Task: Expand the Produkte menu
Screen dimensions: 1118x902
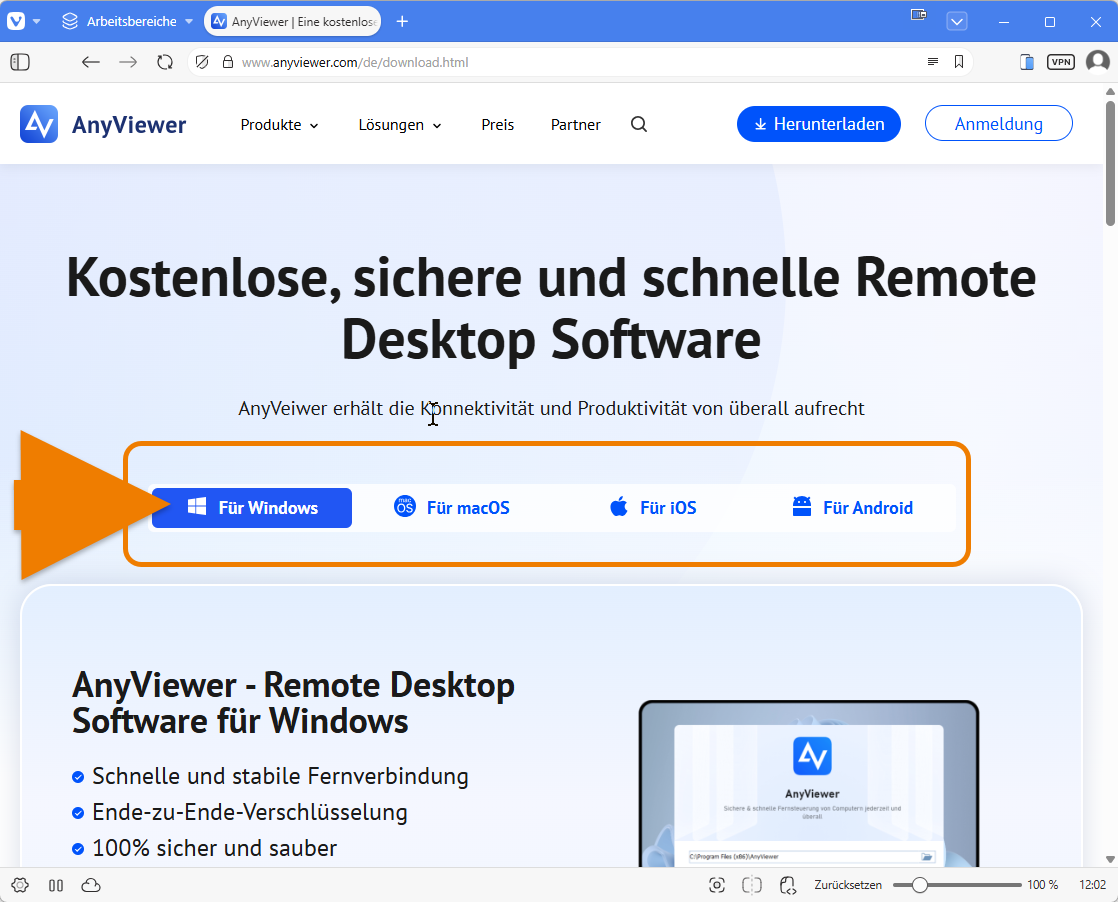Action: coord(279,125)
